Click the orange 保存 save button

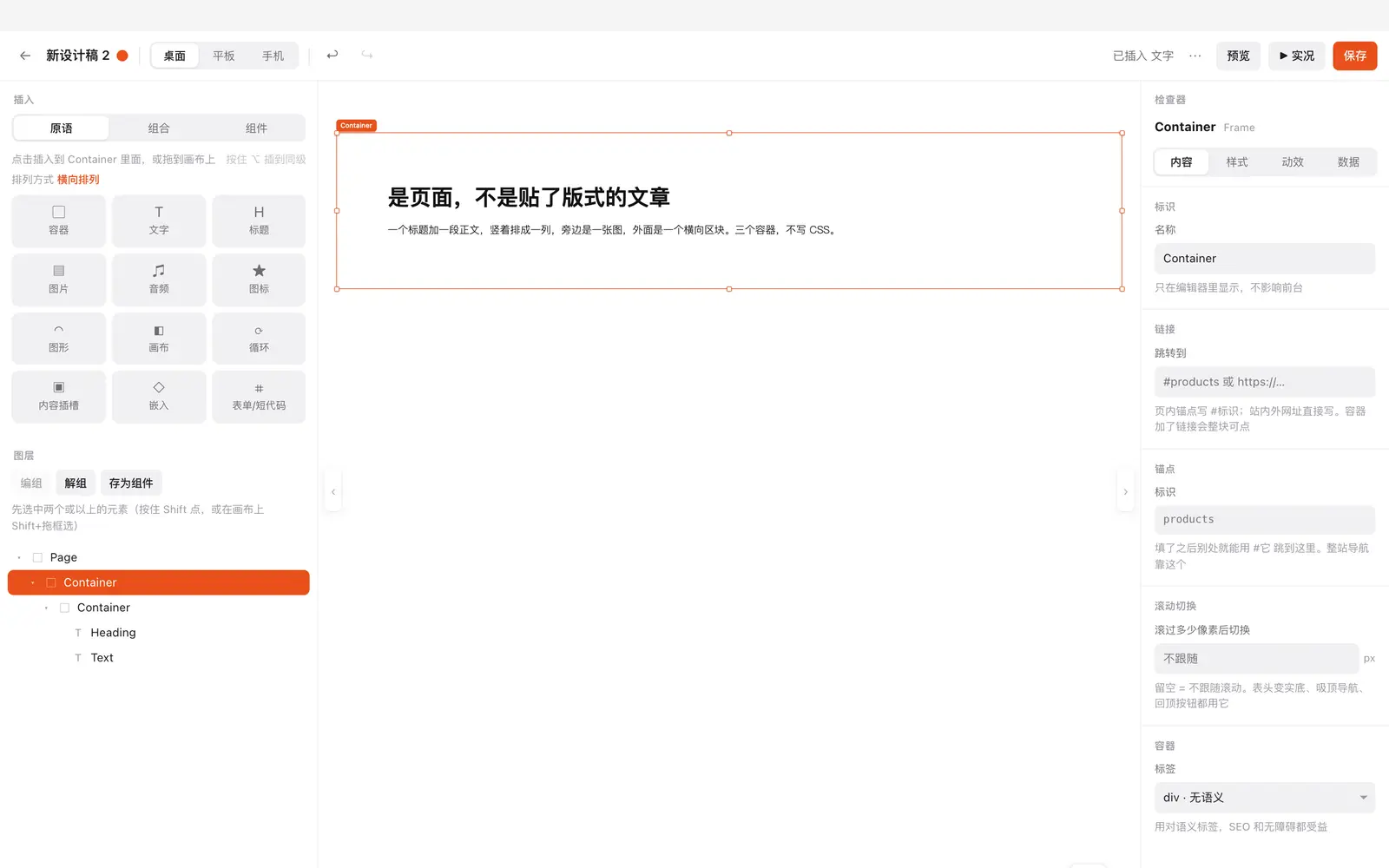pyautogui.click(x=1355, y=56)
